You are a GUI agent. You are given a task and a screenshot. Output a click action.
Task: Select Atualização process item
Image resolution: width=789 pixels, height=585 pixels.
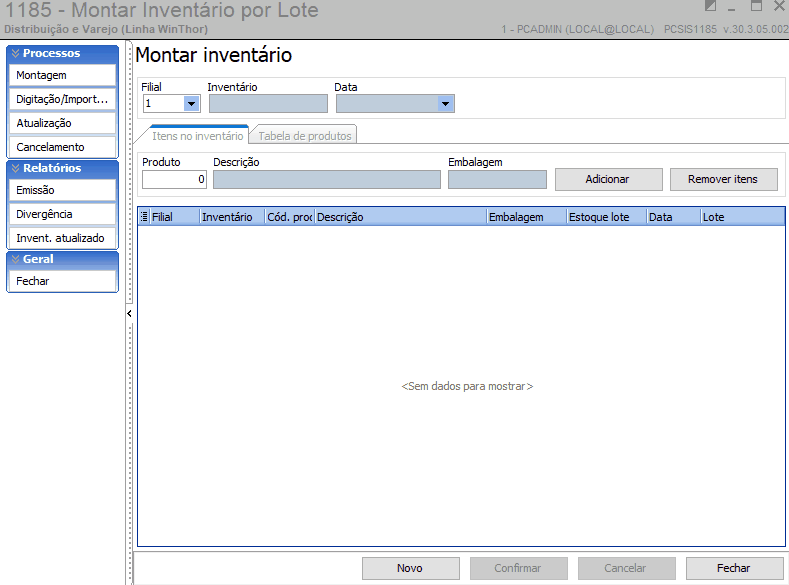tap(62, 123)
